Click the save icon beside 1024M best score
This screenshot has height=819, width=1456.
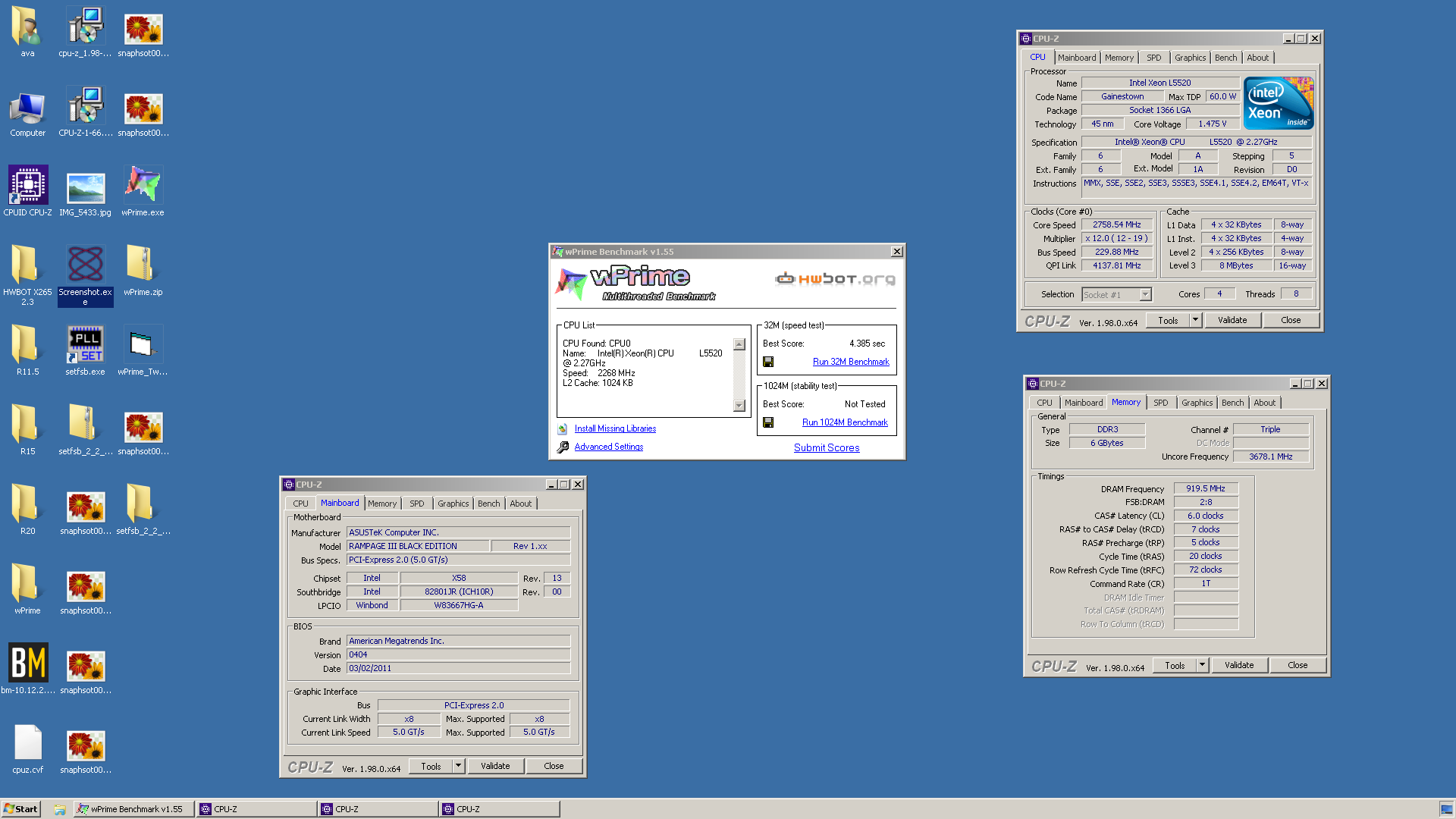768,422
